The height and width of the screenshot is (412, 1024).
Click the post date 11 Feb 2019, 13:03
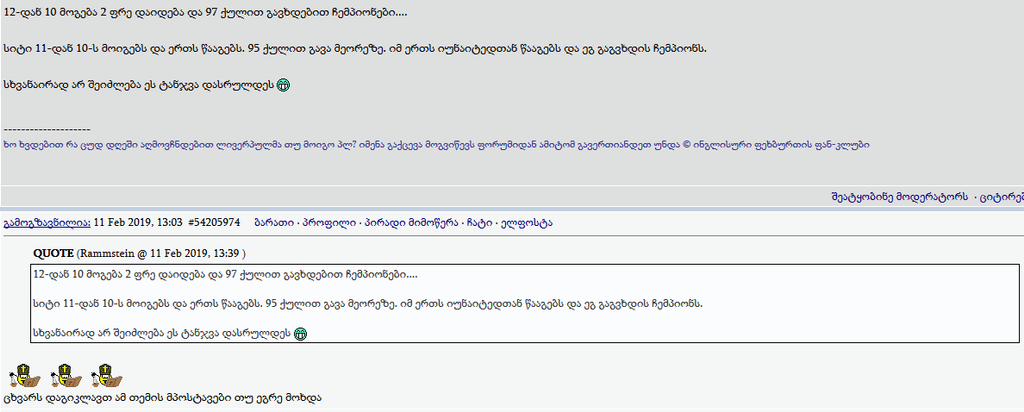pos(138,223)
